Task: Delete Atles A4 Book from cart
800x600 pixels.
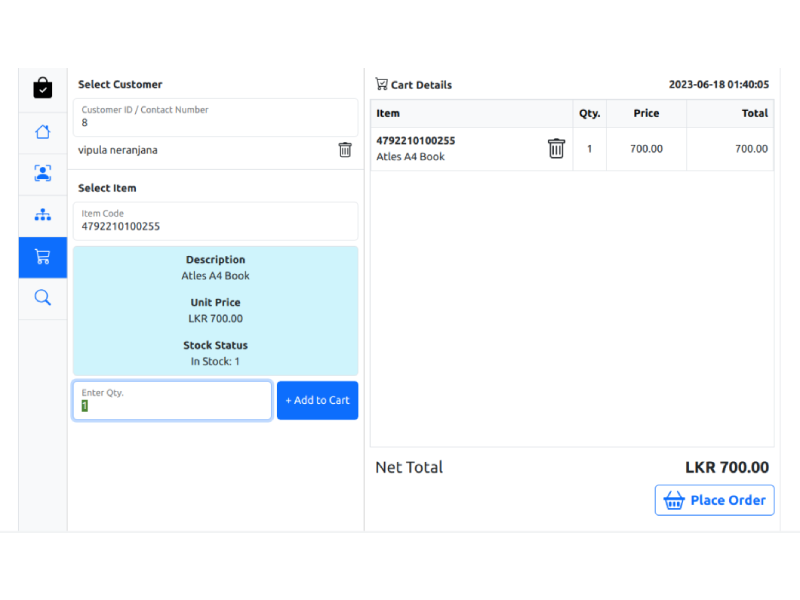Action: click(556, 149)
